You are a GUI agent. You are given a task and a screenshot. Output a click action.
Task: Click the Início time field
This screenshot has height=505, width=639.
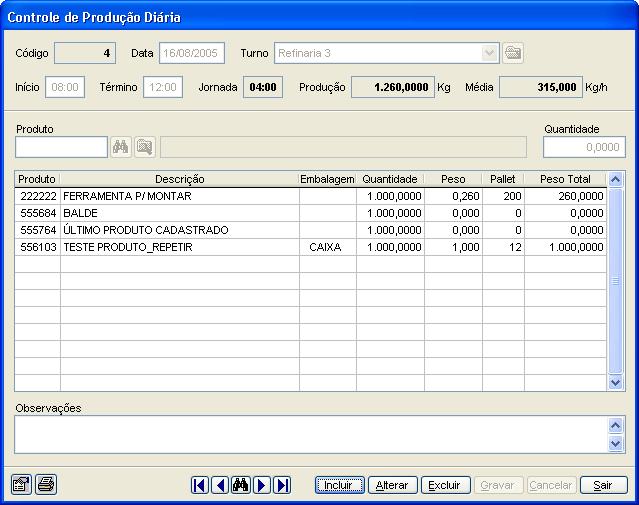point(65,87)
